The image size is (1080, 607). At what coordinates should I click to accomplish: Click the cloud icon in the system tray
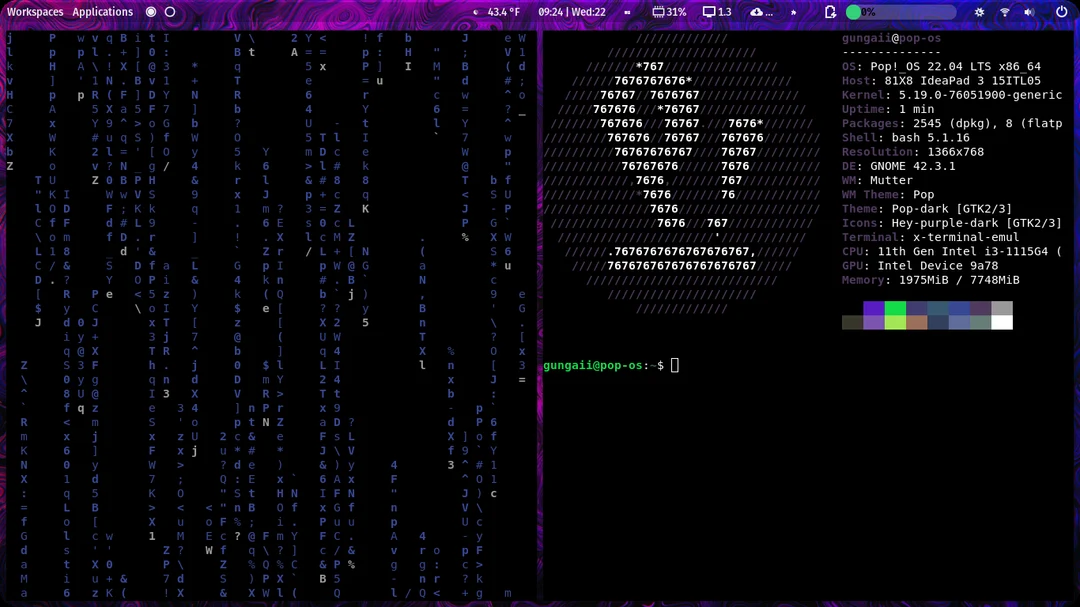(756, 12)
